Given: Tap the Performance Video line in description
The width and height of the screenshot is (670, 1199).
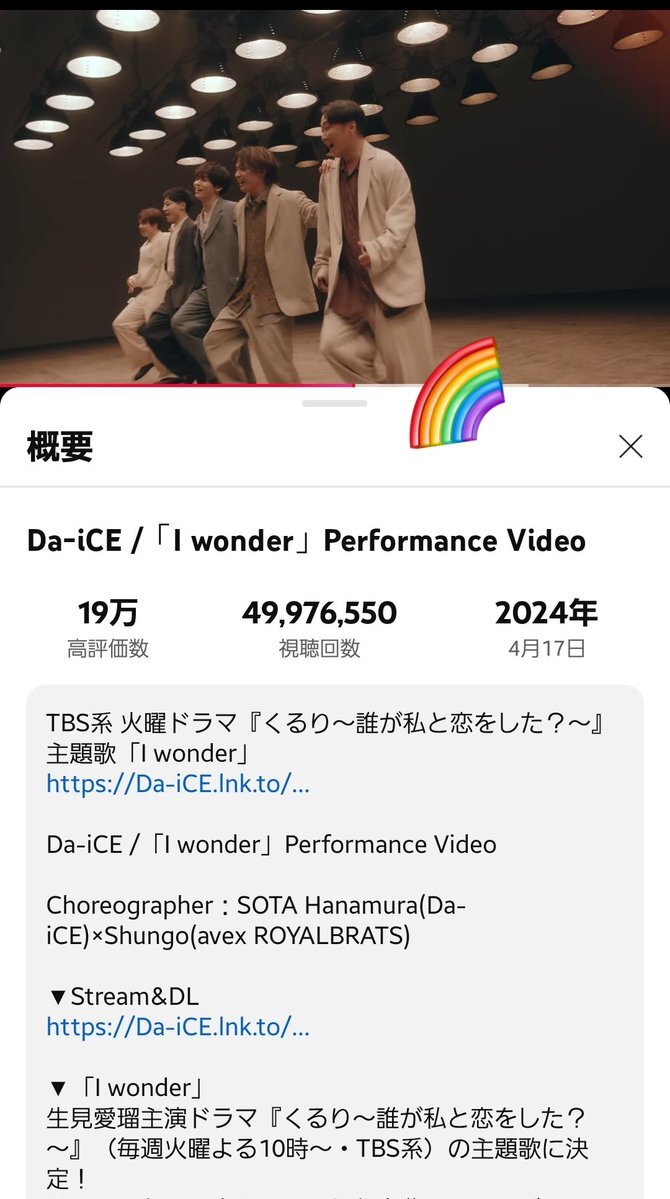Looking at the screenshot, I should (x=271, y=844).
